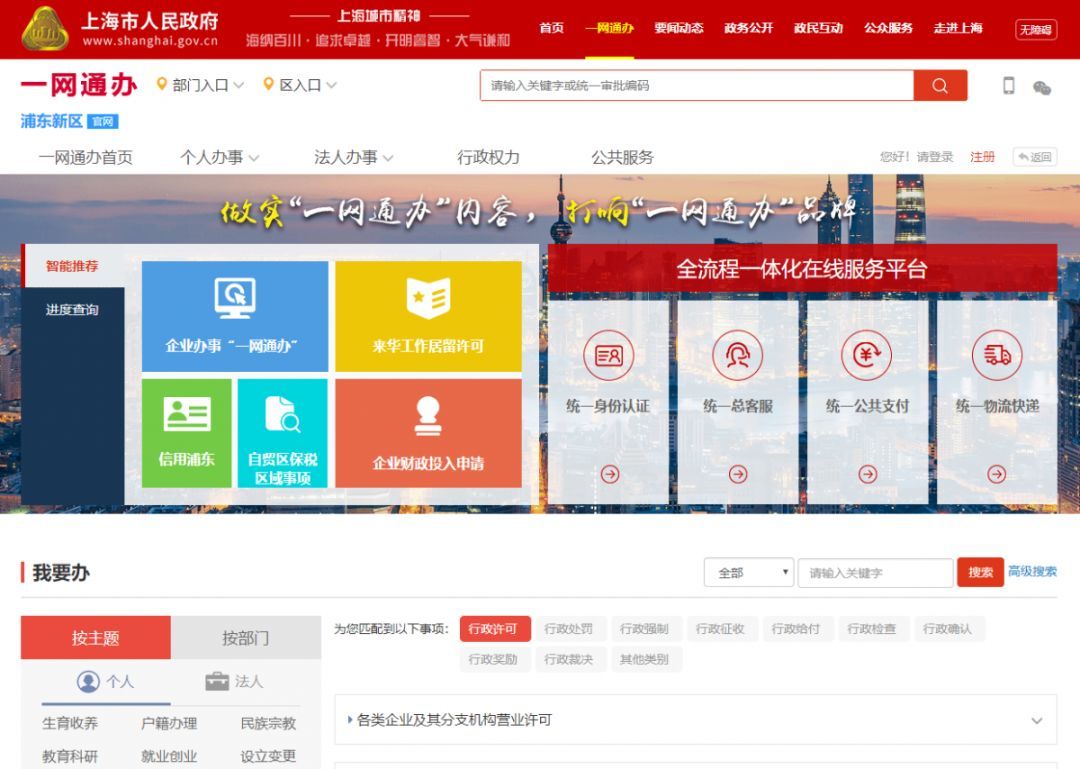Open the 企业财政投入申请 orange tile
Image resolution: width=1080 pixels, height=769 pixels.
[x=428, y=433]
